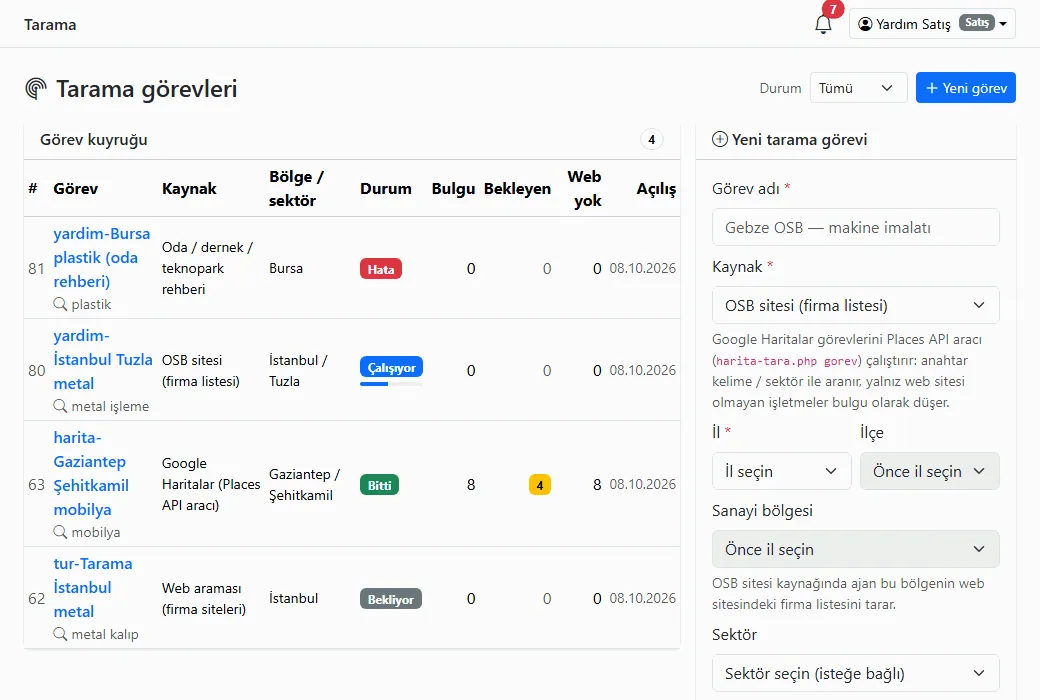Click the search icon next to metal işleme
The image size is (1040, 700).
(60, 406)
